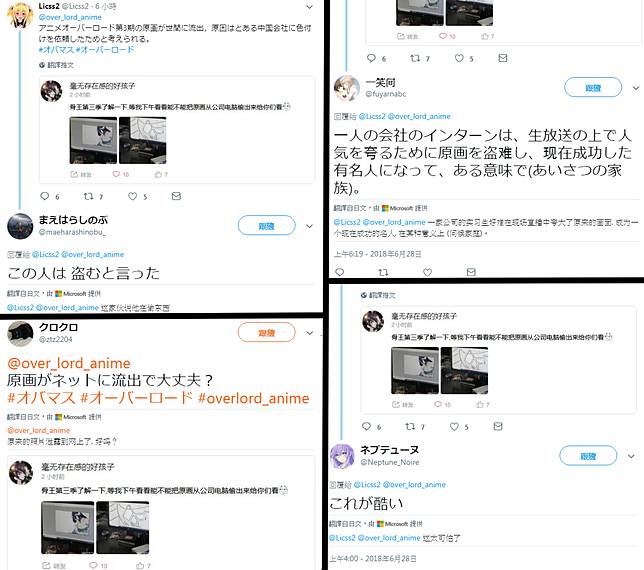
Task: Open the #オバマス hashtag in Licss2's tweet
Action: (x=55, y=50)
